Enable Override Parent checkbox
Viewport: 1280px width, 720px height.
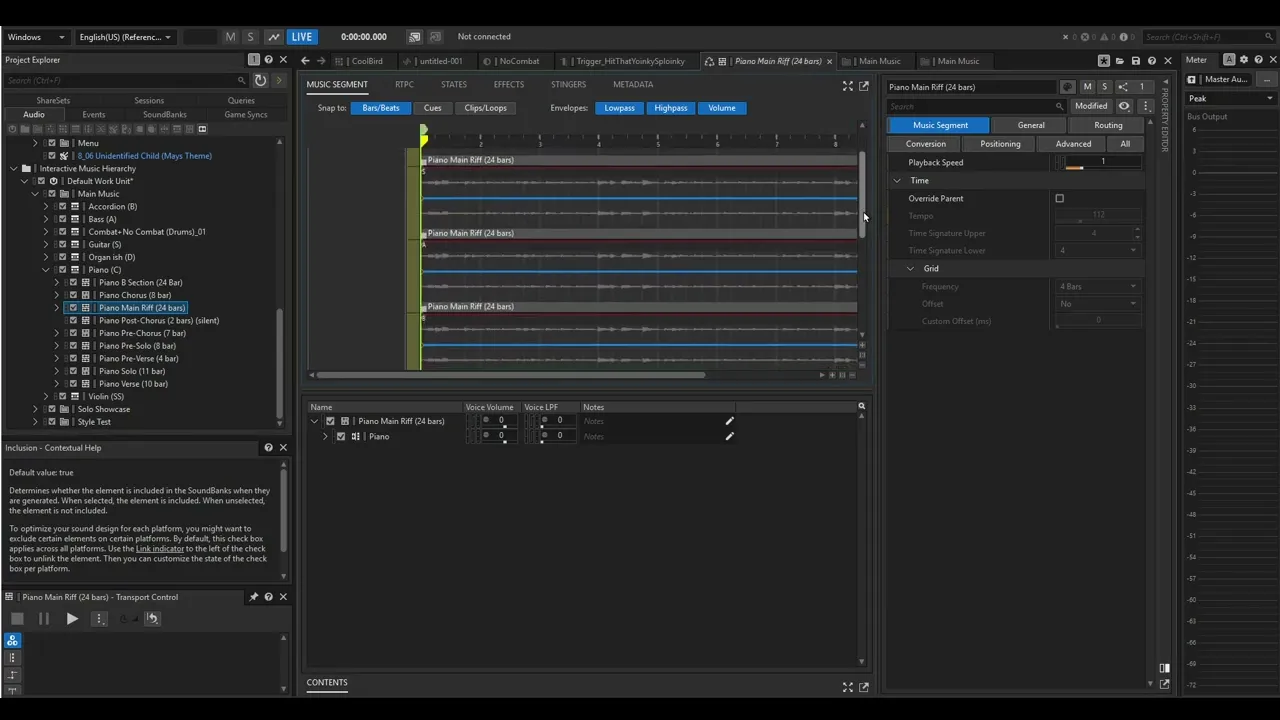click(1060, 198)
